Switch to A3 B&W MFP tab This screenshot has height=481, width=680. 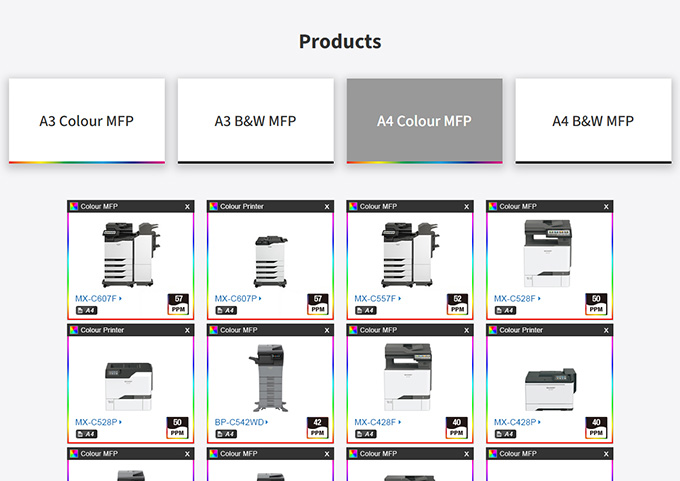click(255, 121)
